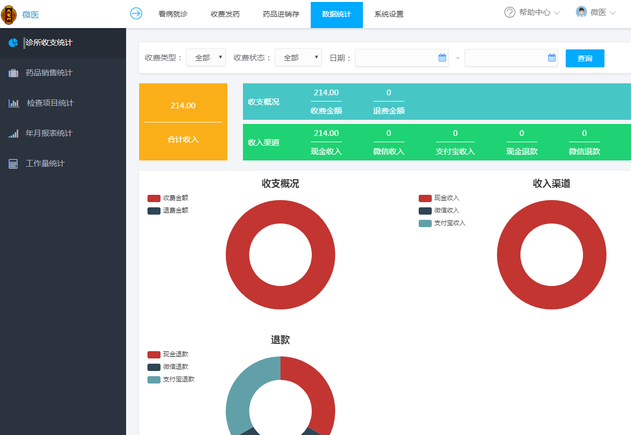Click the blue 查询 button
Image resolution: width=632 pixels, height=435 pixels.
coord(585,58)
